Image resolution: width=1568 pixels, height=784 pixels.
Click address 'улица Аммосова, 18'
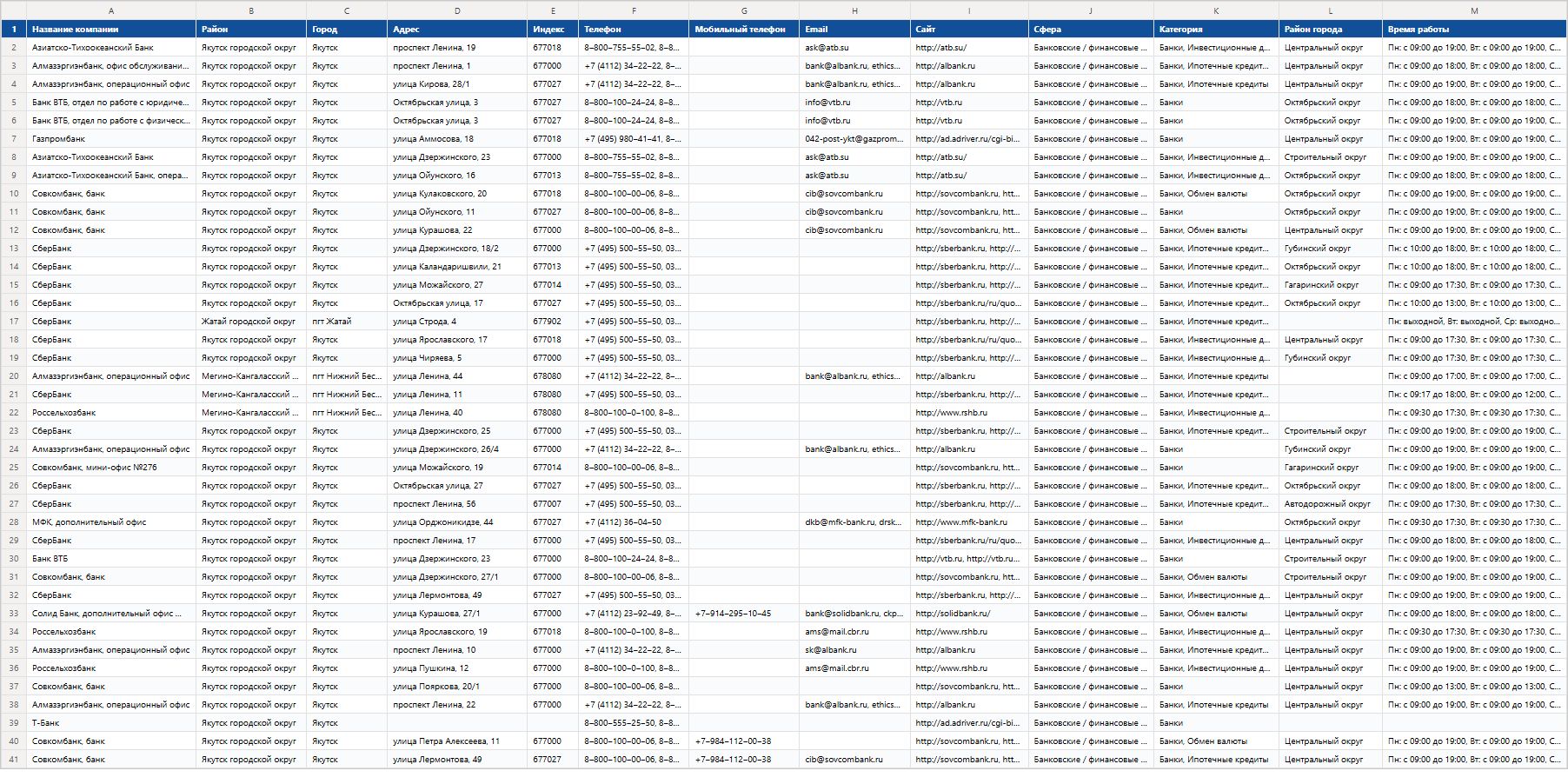[x=457, y=139]
